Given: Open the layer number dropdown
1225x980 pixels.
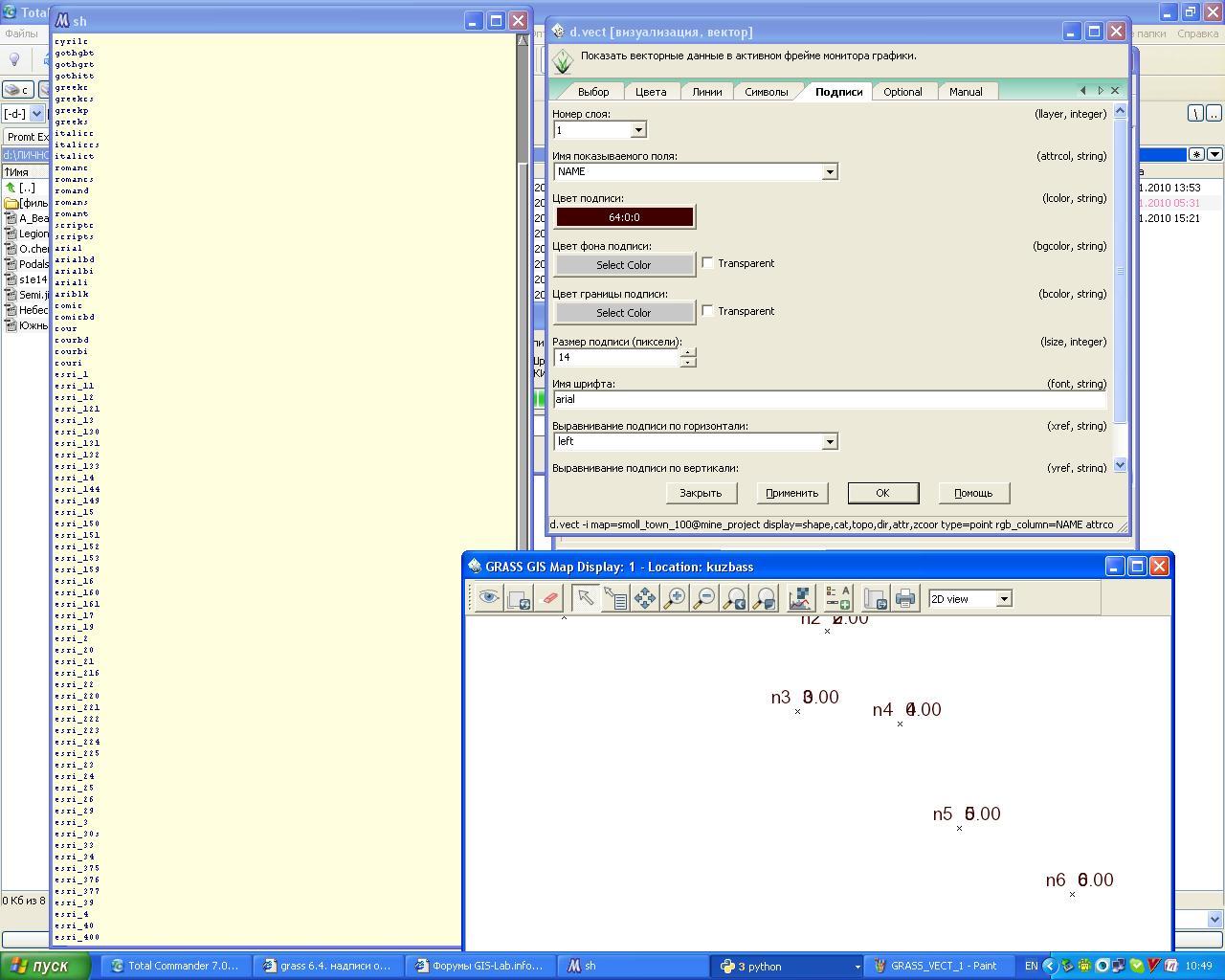Looking at the screenshot, I should point(638,129).
